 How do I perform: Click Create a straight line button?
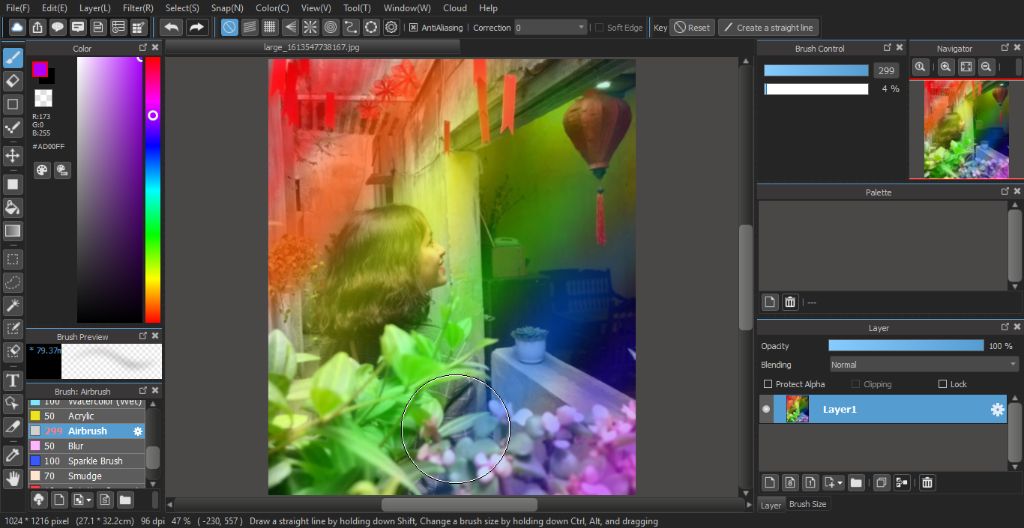pos(769,27)
